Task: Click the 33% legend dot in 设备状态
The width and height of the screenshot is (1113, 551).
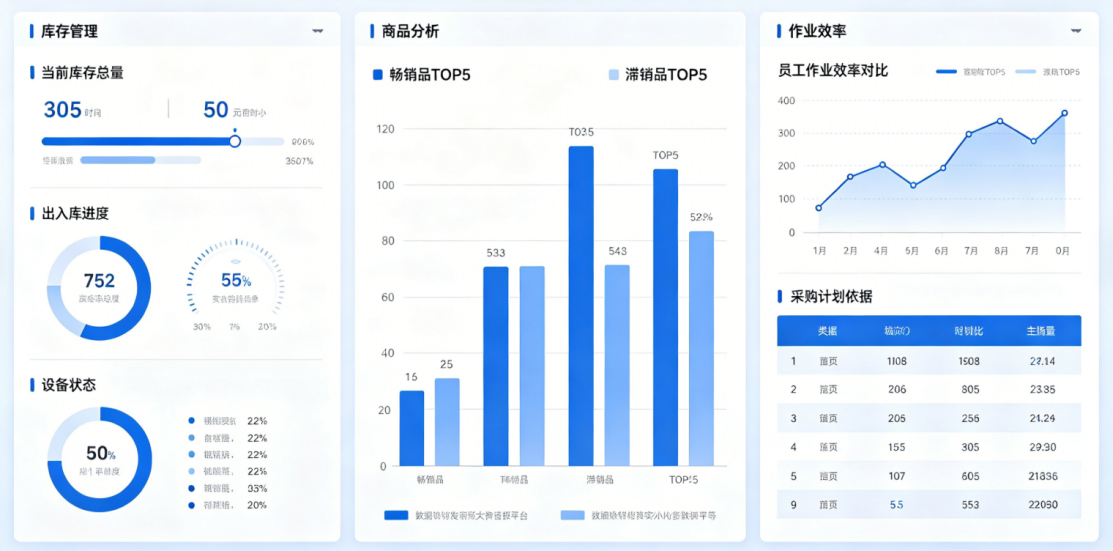Action: click(x=192, y=488)
